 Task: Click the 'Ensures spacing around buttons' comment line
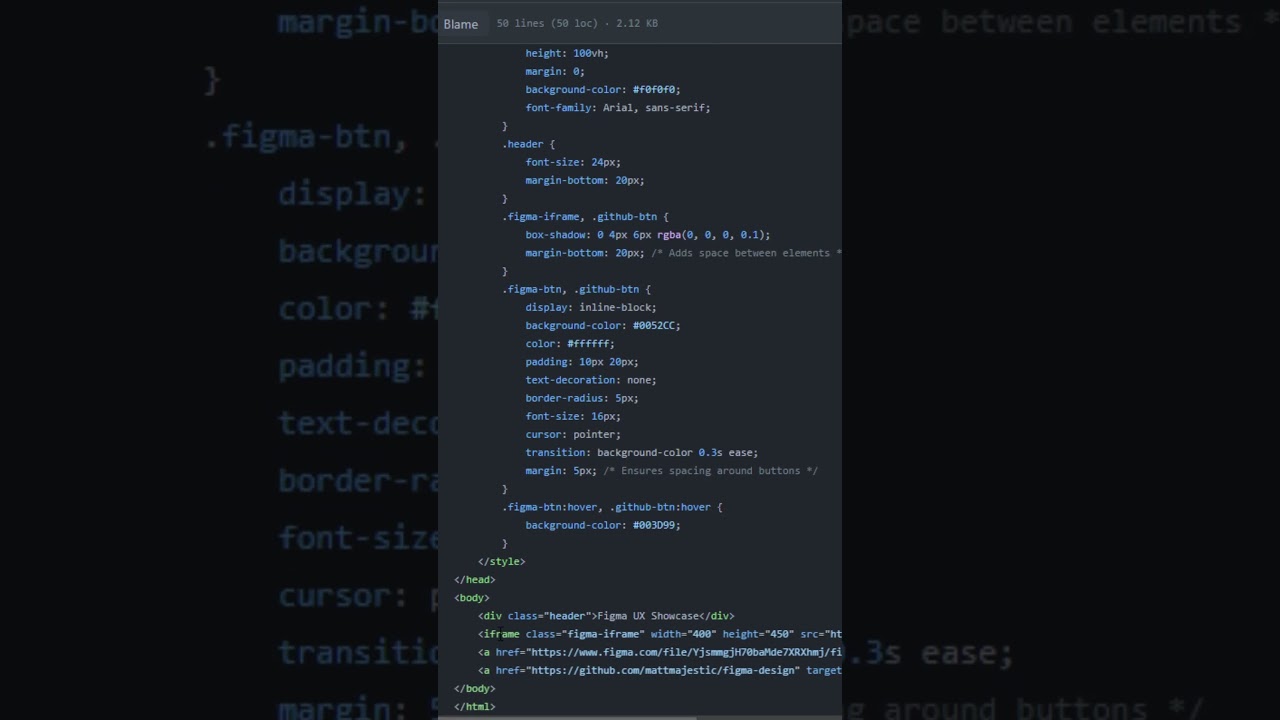click(x=672, y=470)
